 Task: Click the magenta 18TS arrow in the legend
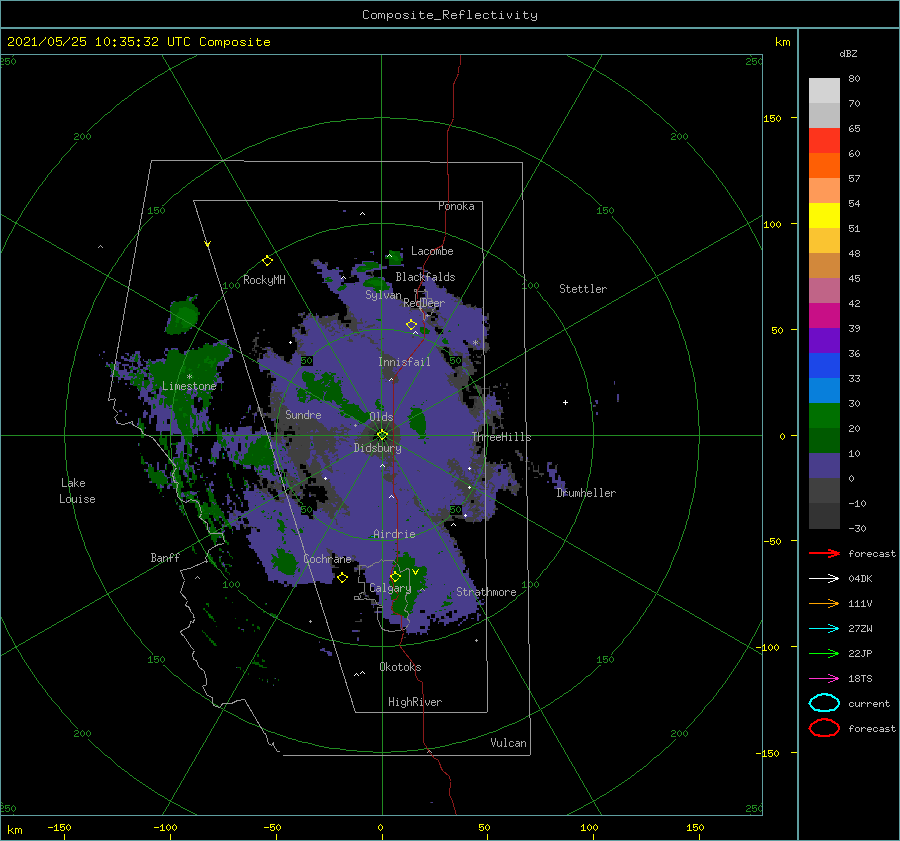pyautogui.click(x=824, y=679)
